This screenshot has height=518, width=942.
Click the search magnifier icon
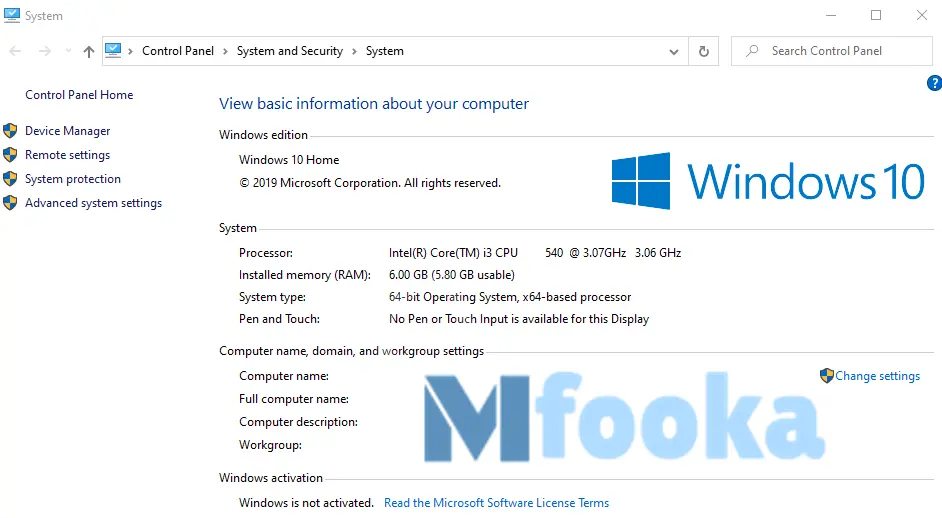(x=752, y=51)
